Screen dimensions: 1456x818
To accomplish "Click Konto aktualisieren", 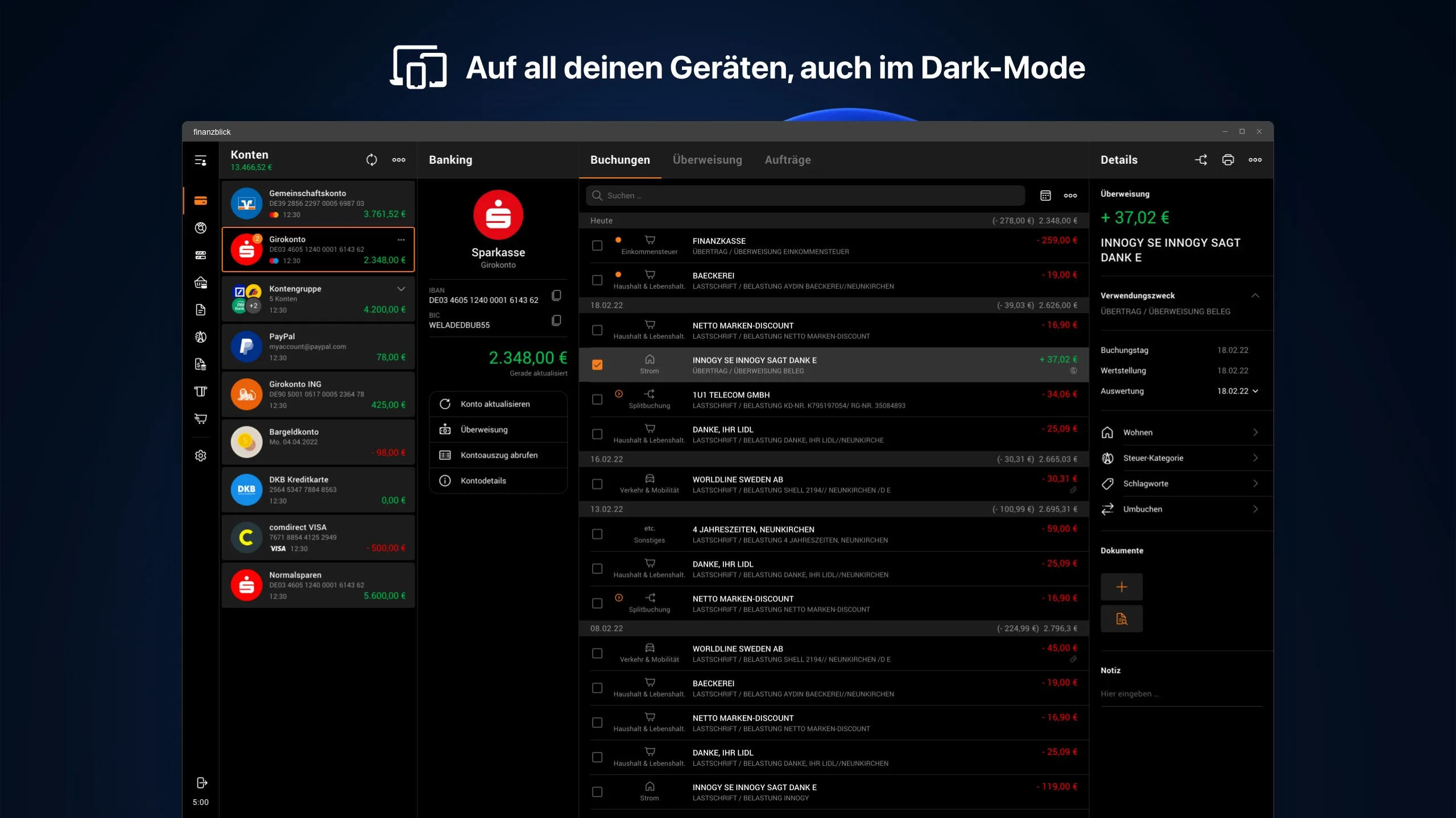I will pyautogui.click(x=498, y=404).
